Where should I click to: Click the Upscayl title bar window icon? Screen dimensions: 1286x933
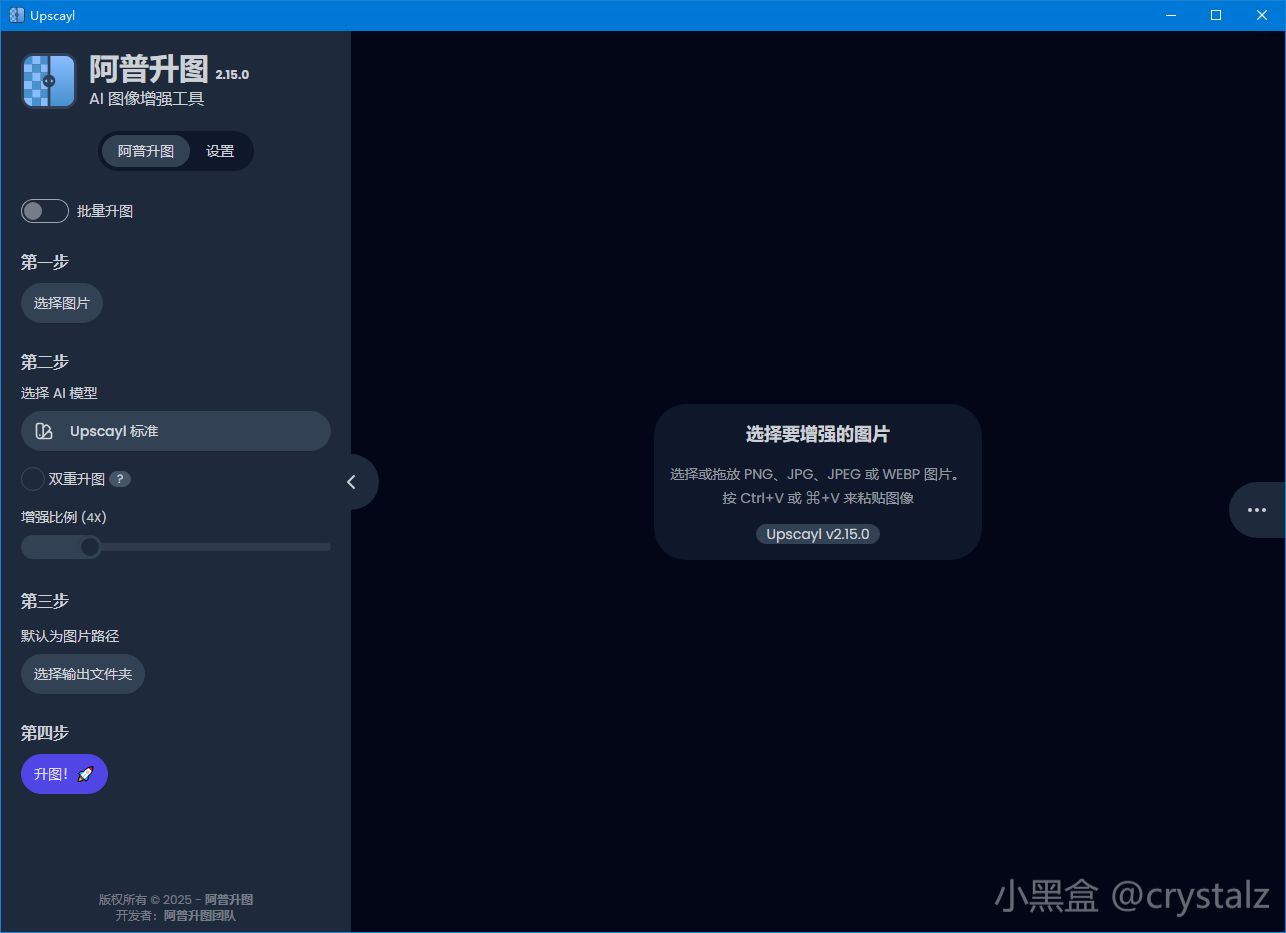(16, 15)
